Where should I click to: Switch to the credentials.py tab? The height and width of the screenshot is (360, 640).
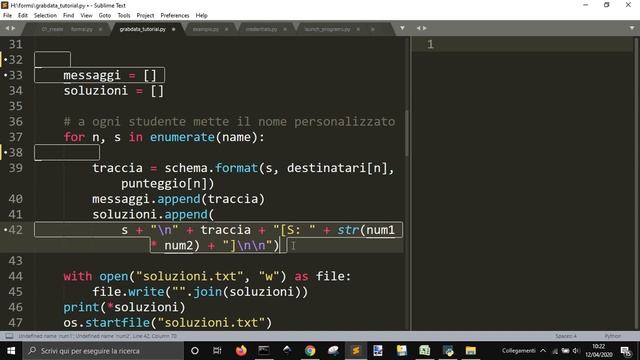click(x=261, y=29)
